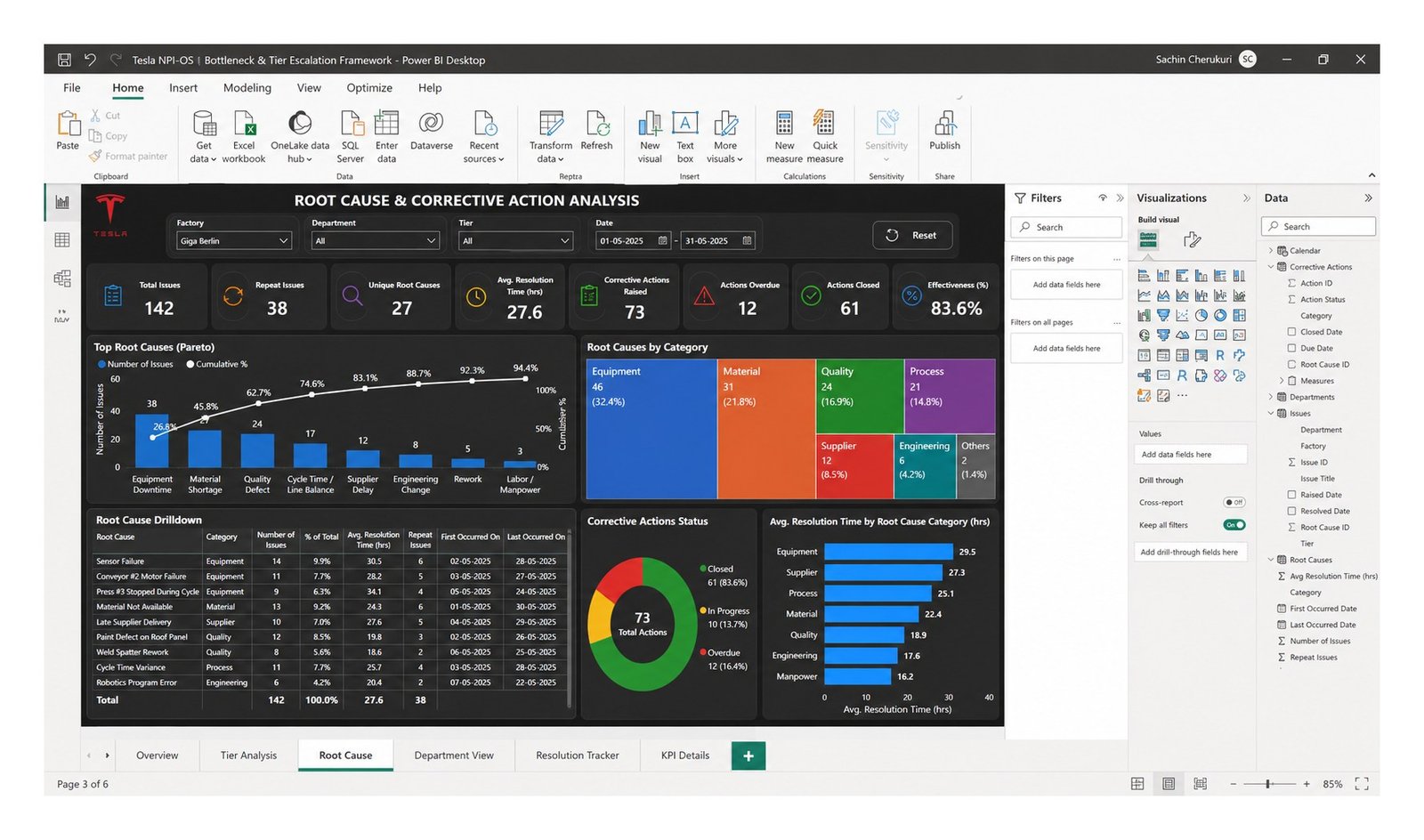Image resolution: width=1424 pixels, height=840 pixels.
Task: Expand the Measures folder
Action: point(1282,381)
